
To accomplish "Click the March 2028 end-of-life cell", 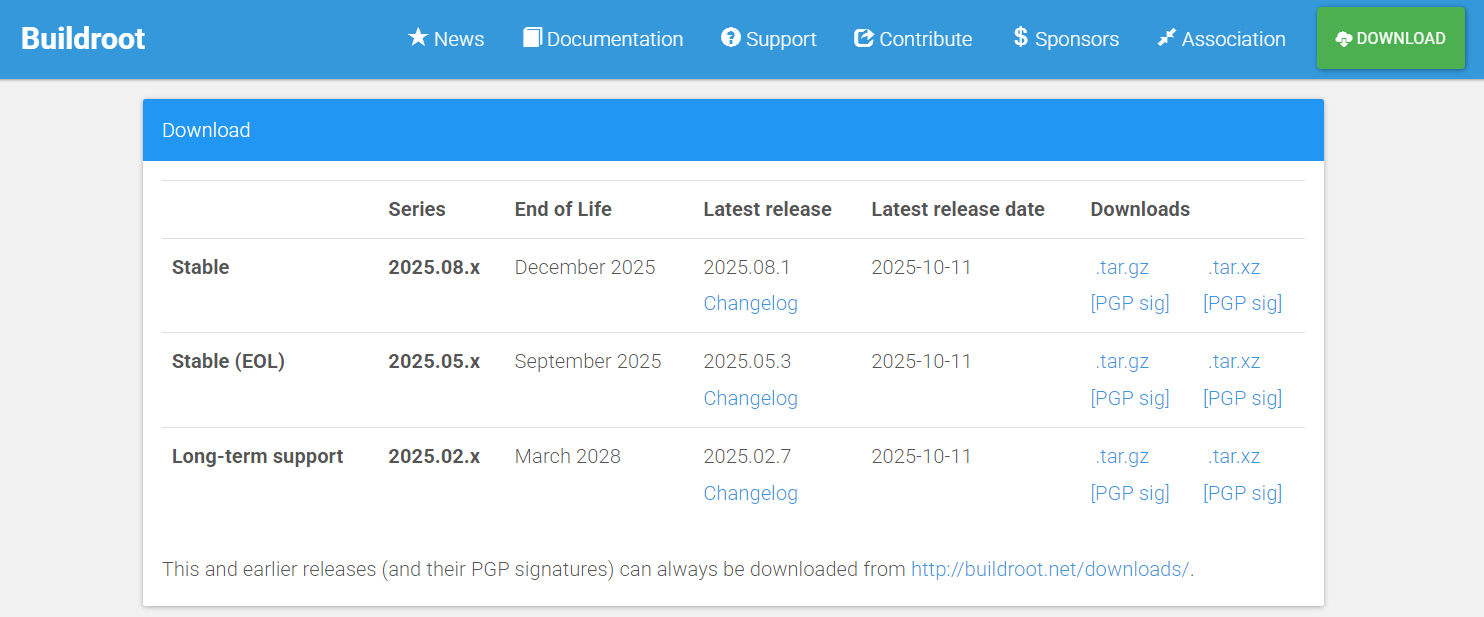I will tap(567, 456).
